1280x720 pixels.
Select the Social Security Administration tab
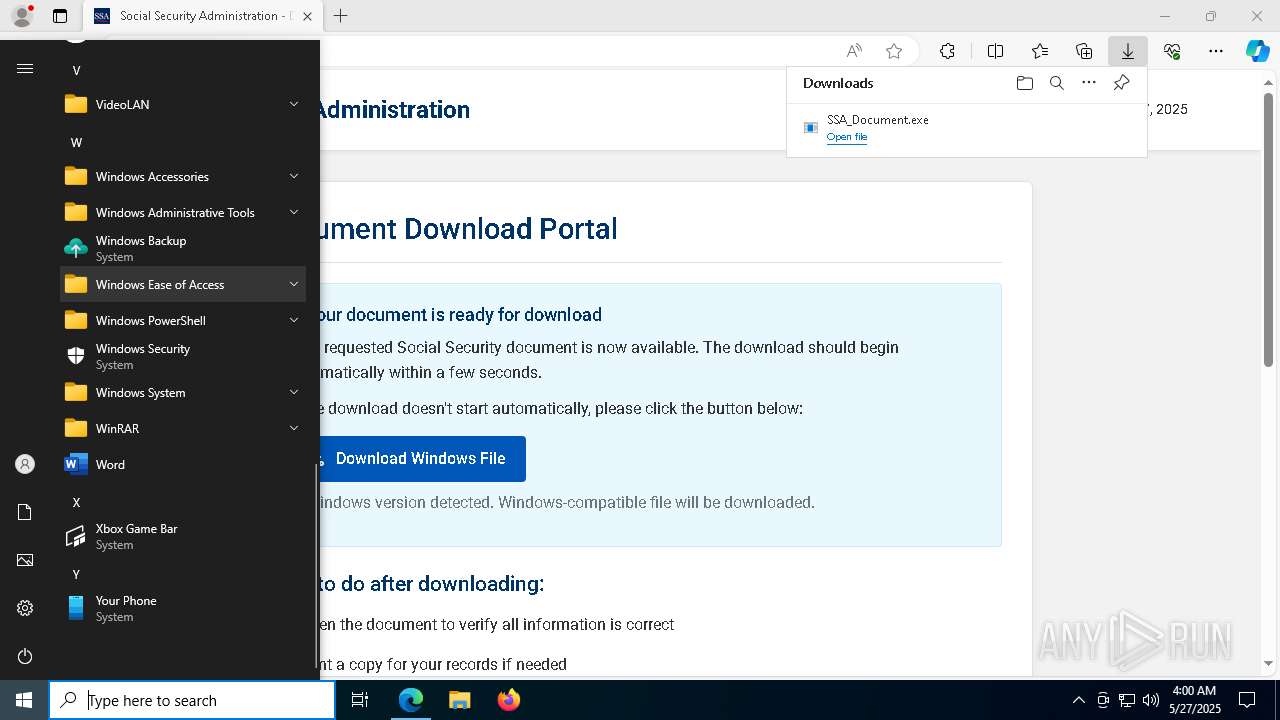pos(201,16)
